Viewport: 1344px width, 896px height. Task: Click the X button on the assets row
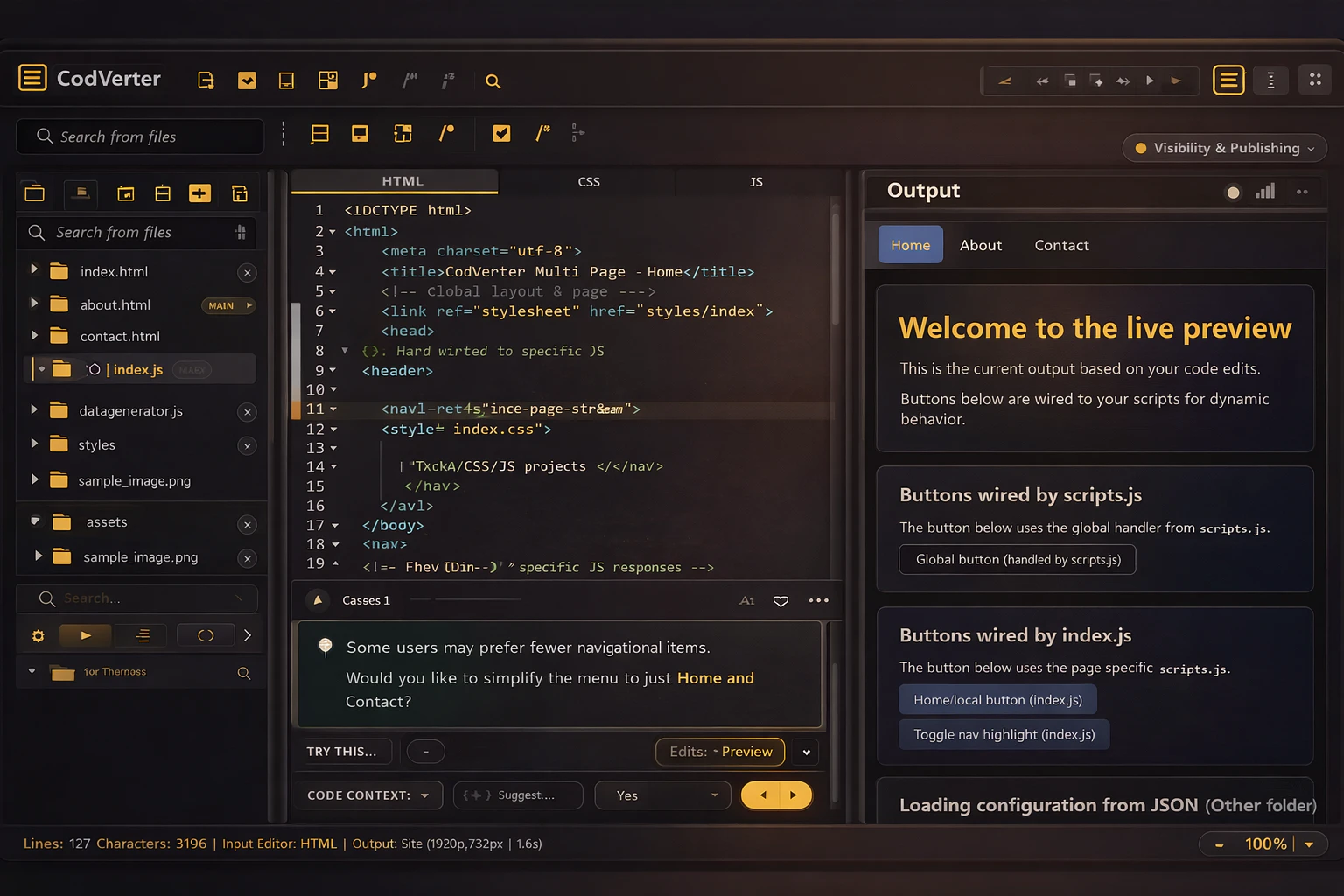coord(248,524)
